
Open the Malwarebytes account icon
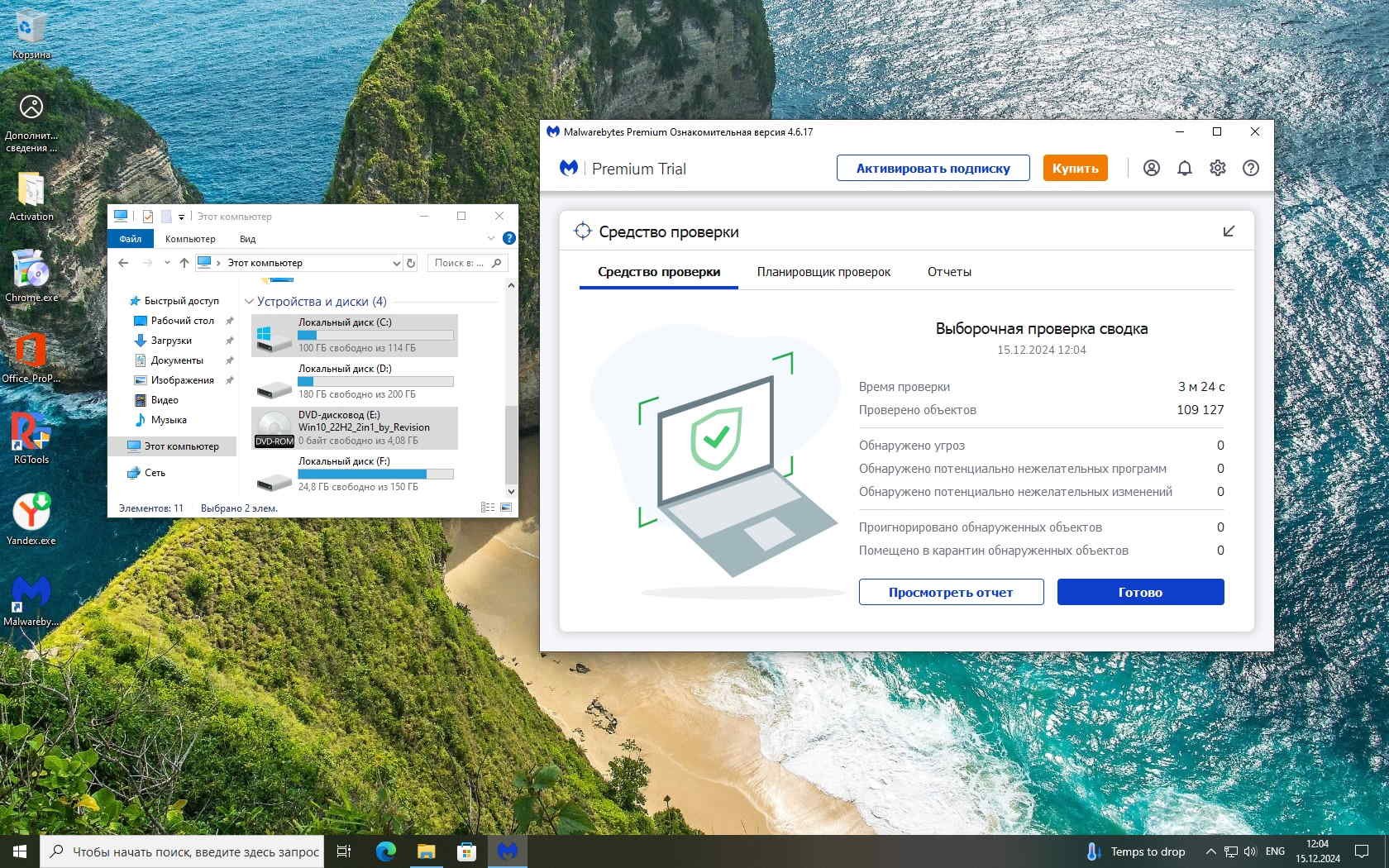[1151, 168]
